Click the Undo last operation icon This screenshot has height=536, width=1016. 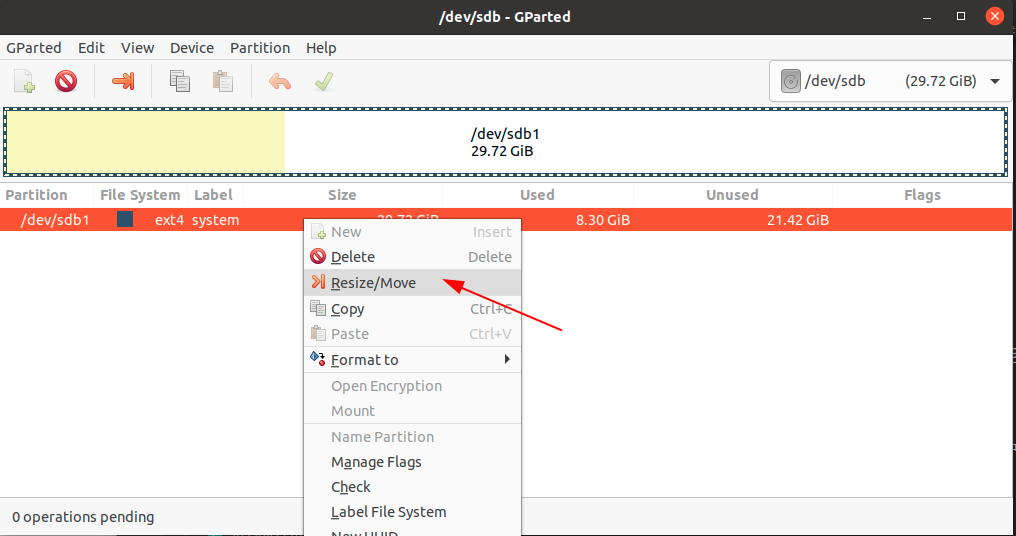coord(280,81)
